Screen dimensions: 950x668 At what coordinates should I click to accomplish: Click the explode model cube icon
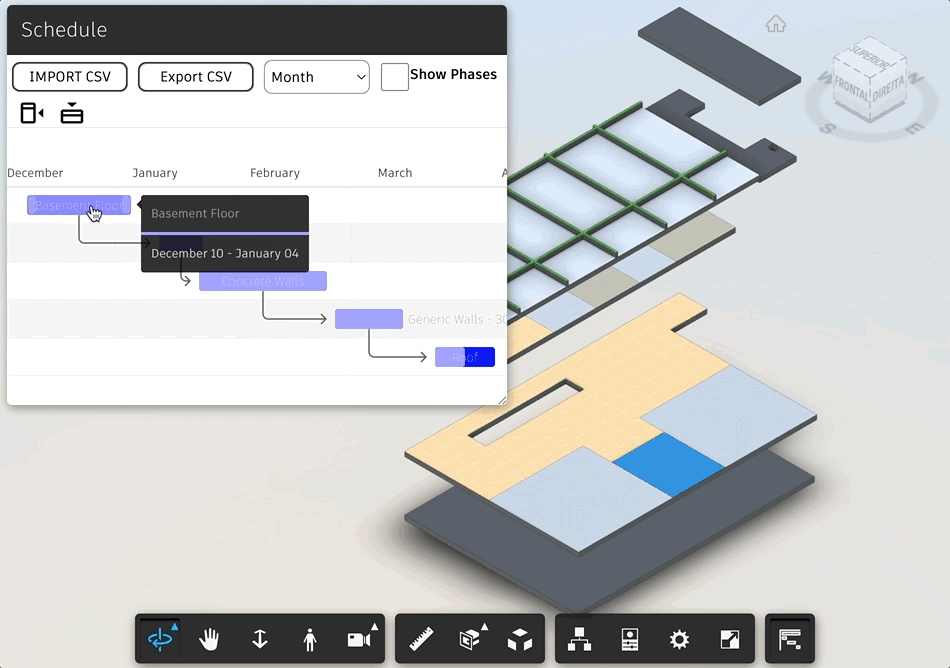(x=521, y=639)
